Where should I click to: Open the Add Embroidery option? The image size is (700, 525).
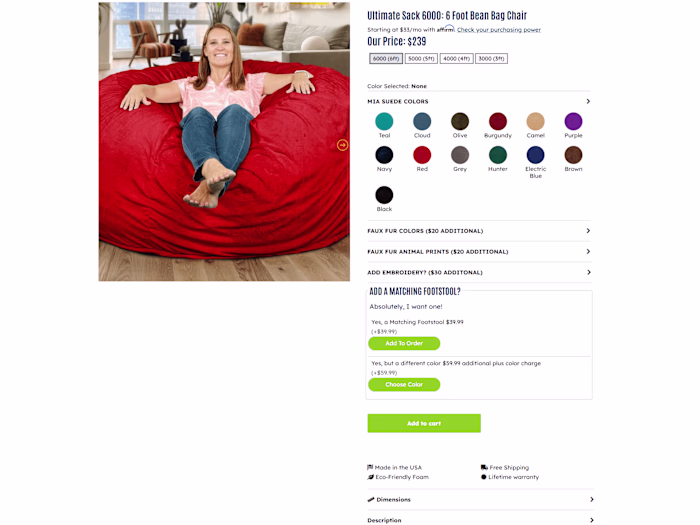point(479,272)
